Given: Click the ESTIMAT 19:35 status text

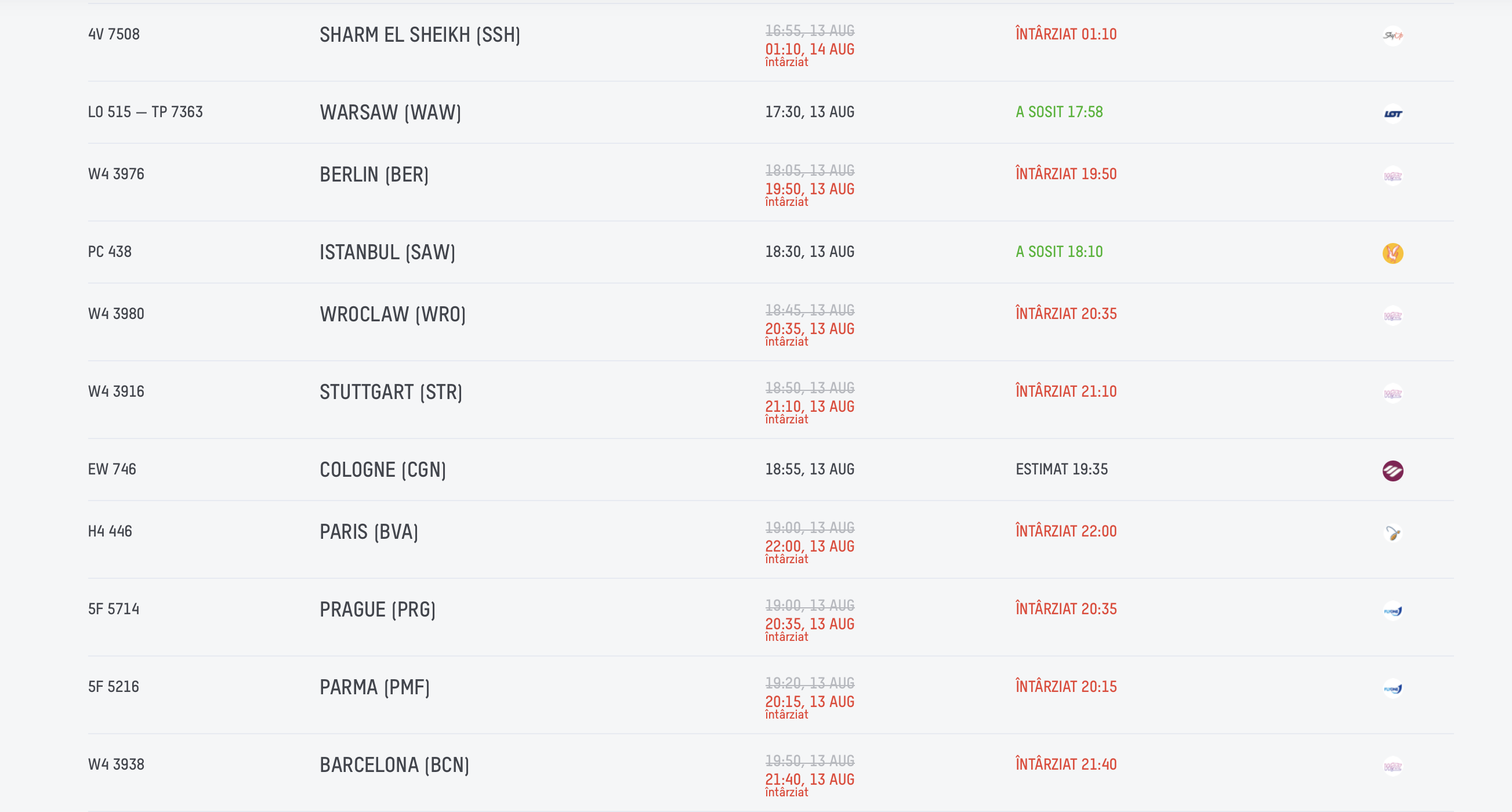Looking at the screenshot, I should pos(1061,469).
